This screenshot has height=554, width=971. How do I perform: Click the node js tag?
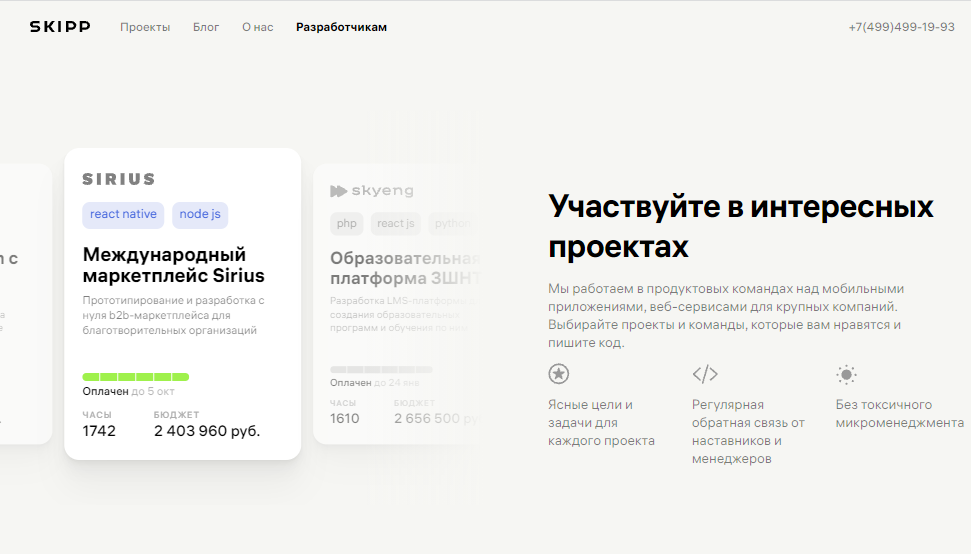[x=200, y=215]
